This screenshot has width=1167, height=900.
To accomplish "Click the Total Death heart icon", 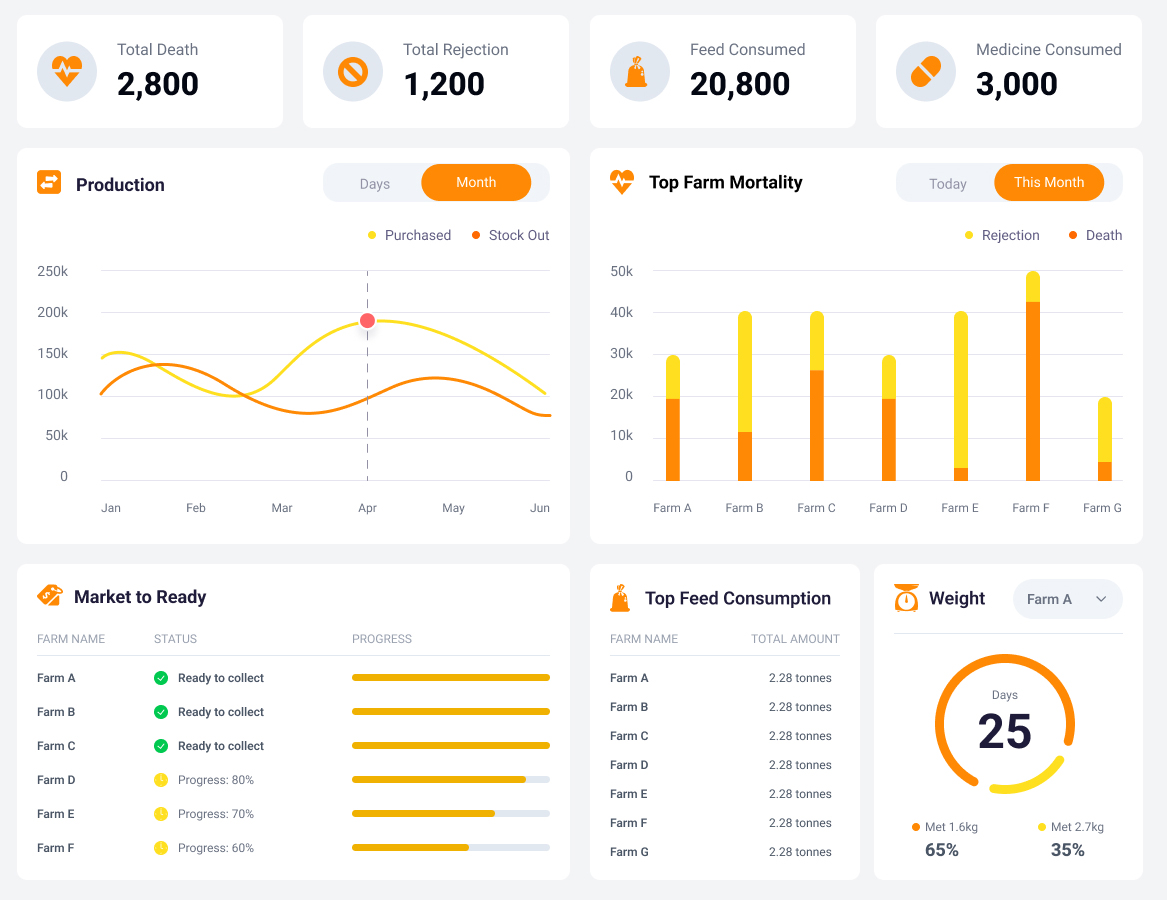I will tap(67, 71).
